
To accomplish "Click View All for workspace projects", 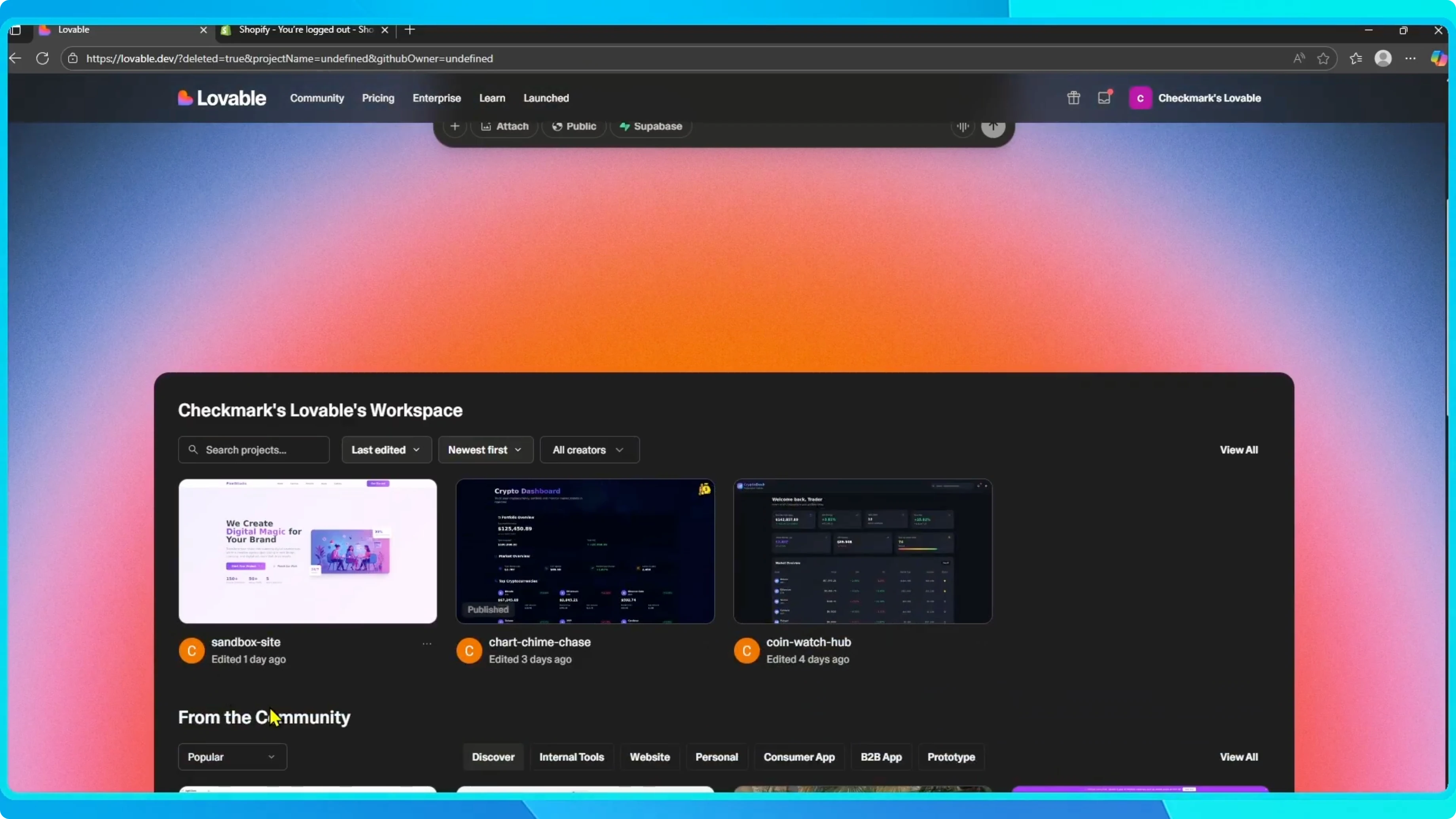I will pyautogui.click(x=1239, y=450).
